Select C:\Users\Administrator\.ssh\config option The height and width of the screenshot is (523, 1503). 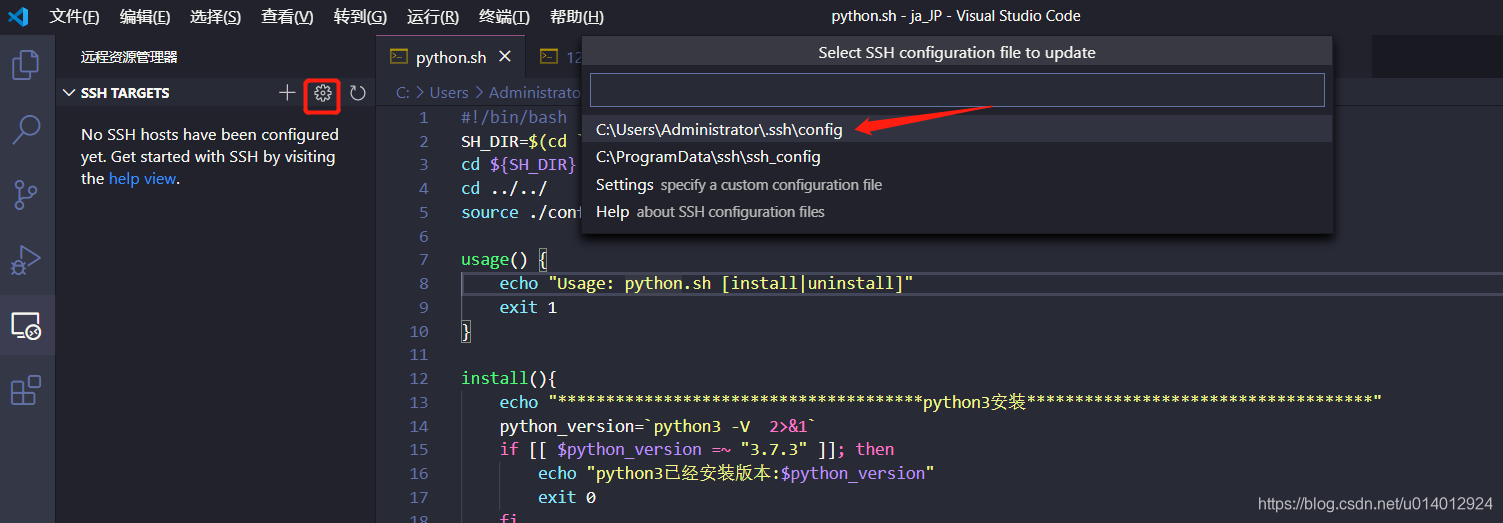click(x=957, y=129)
